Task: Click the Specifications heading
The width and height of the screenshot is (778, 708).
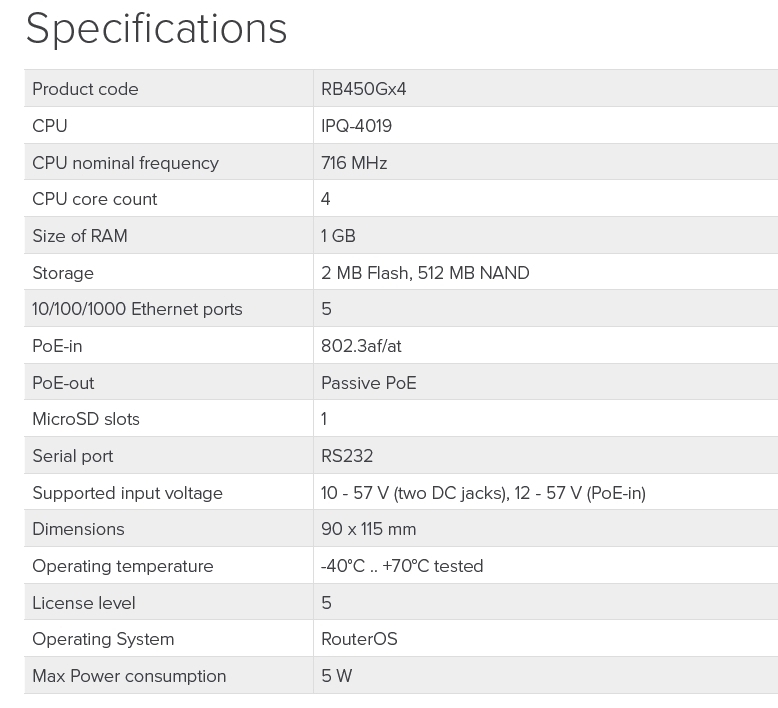Action: 156,29
